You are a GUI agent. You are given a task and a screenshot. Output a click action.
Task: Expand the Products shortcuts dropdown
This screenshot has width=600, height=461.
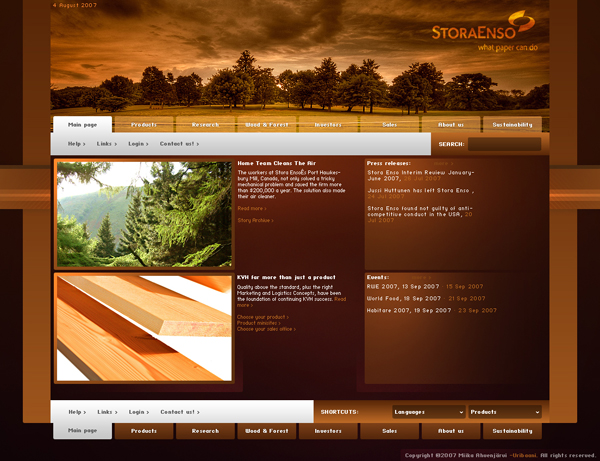coord(505,412)
